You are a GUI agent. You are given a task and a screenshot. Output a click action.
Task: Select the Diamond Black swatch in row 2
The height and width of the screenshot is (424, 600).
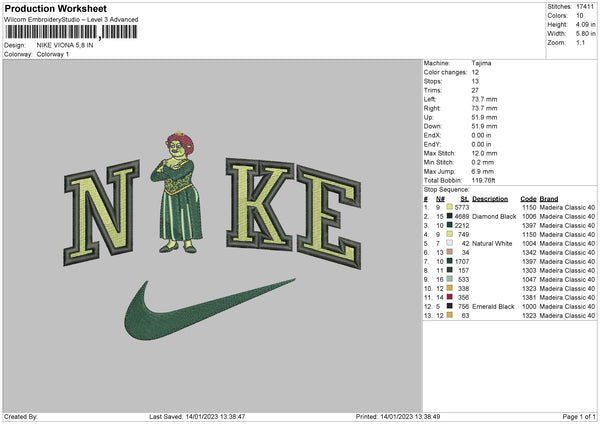coord(450,216)
